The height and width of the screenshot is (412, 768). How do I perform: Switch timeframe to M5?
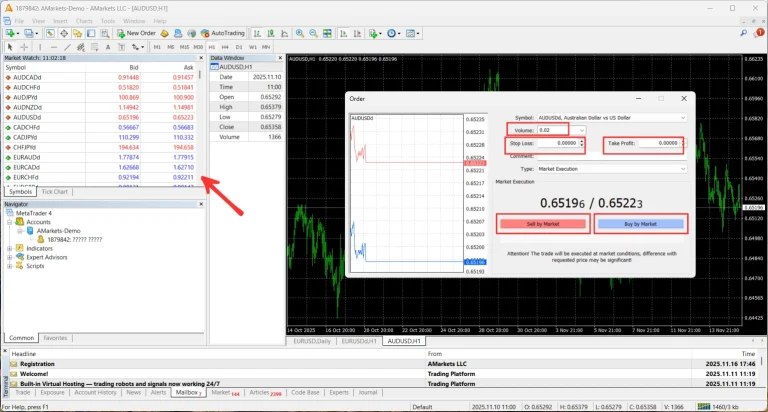(x=171, y=47)
